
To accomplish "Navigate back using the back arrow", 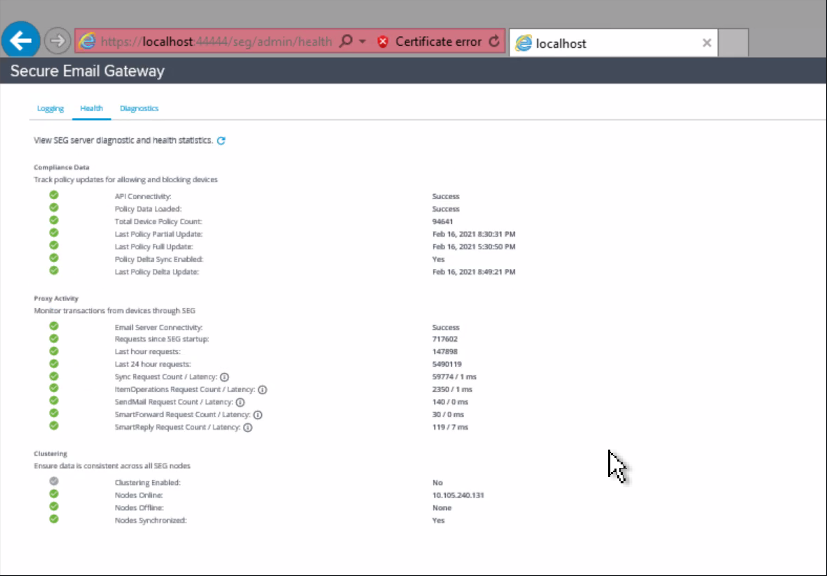I will [x=22, y=40].
